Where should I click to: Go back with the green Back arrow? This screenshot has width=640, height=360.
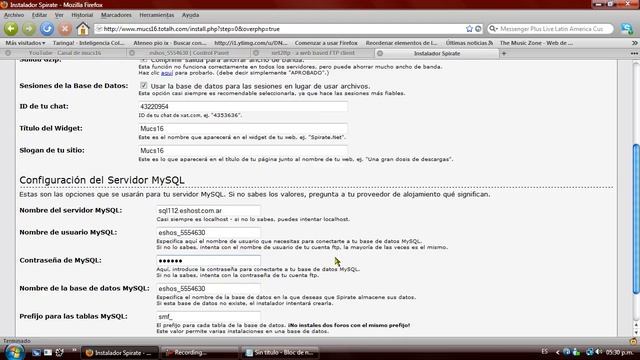pos(11,29)
